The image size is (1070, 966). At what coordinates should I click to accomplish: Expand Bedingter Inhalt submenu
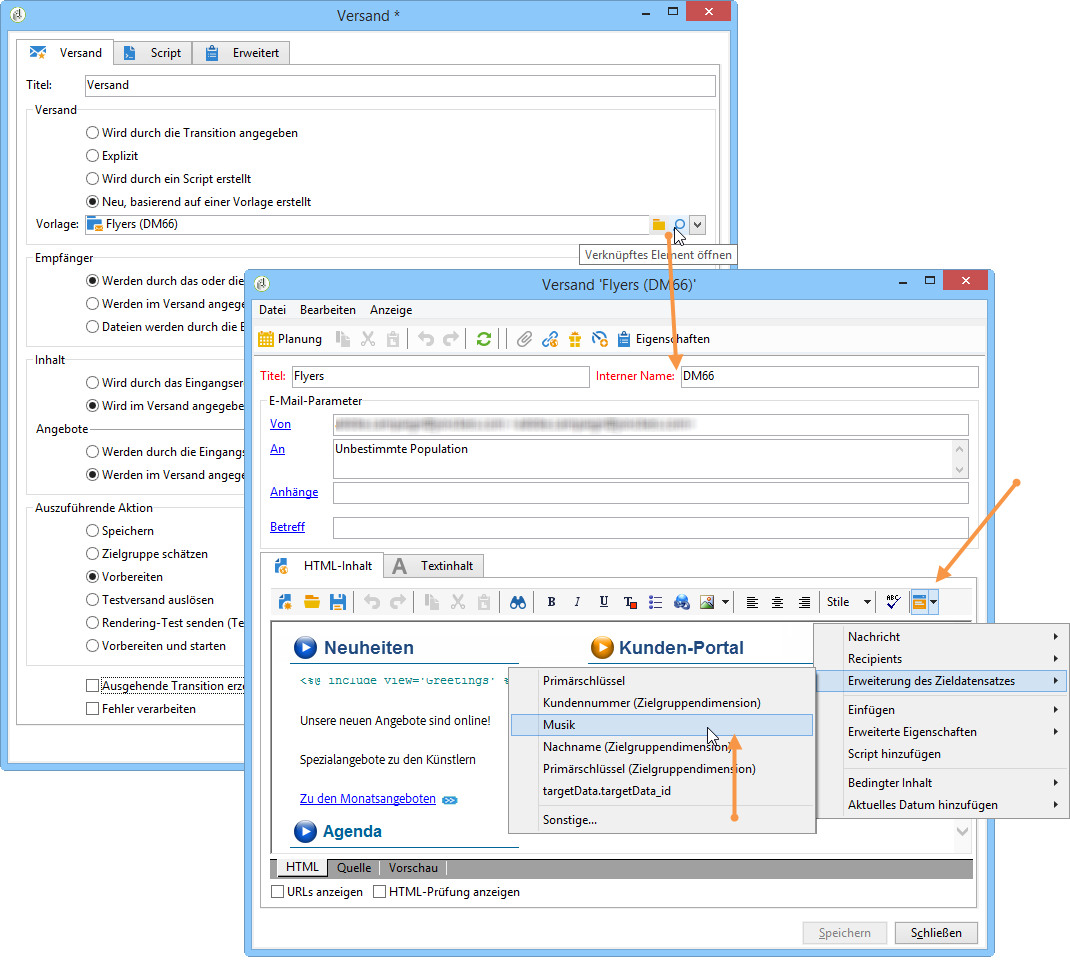[x=942, y=782]
